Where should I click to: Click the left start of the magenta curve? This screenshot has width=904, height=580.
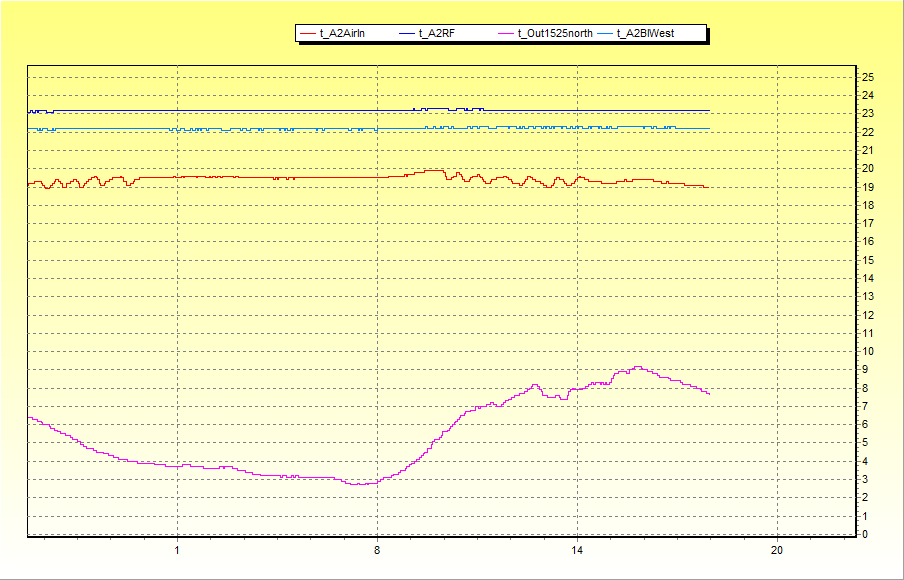pyautogui.click(x=29, y=418)
